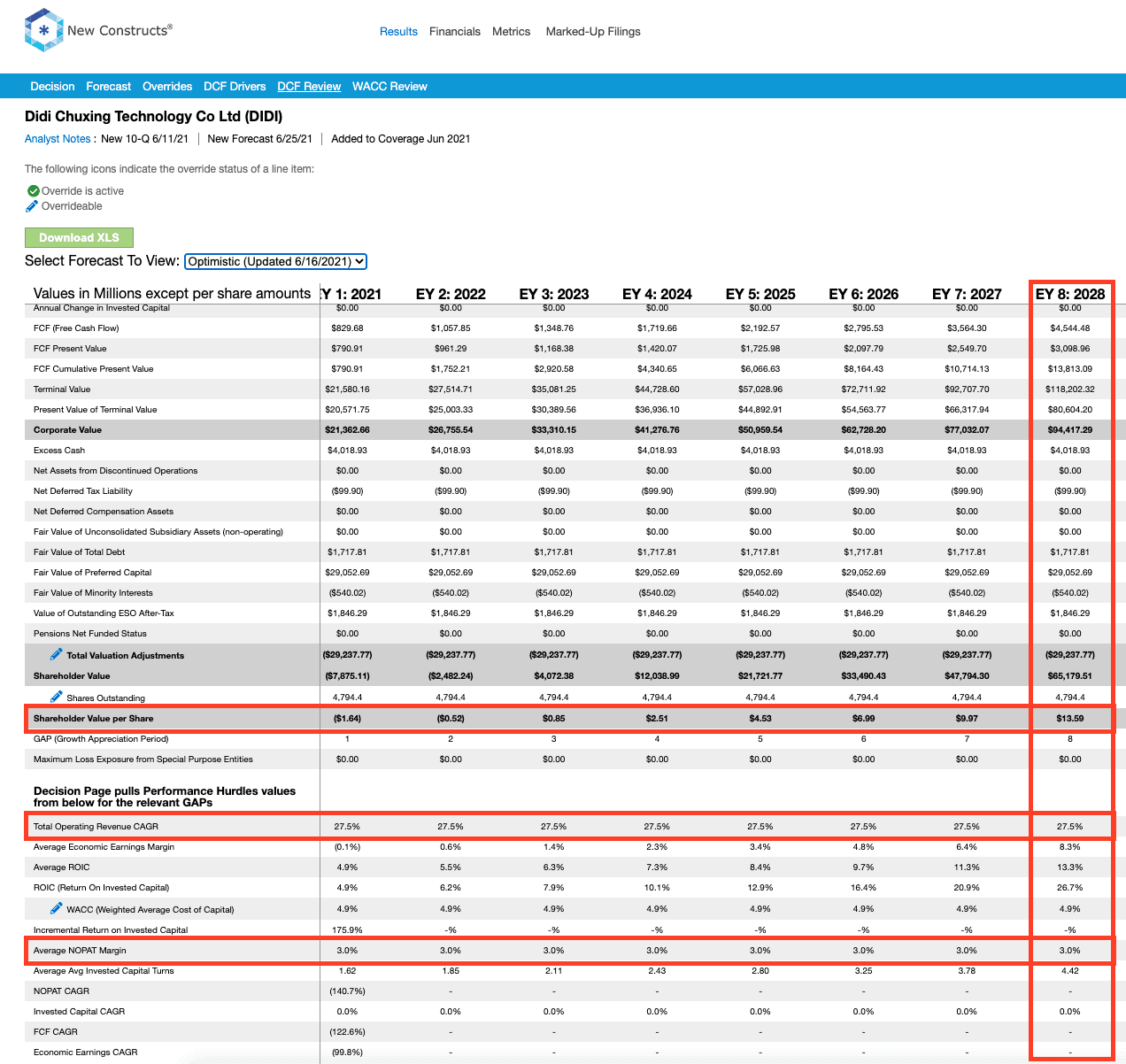Click the Average NOPAT Margin row label

click(80, 951)
